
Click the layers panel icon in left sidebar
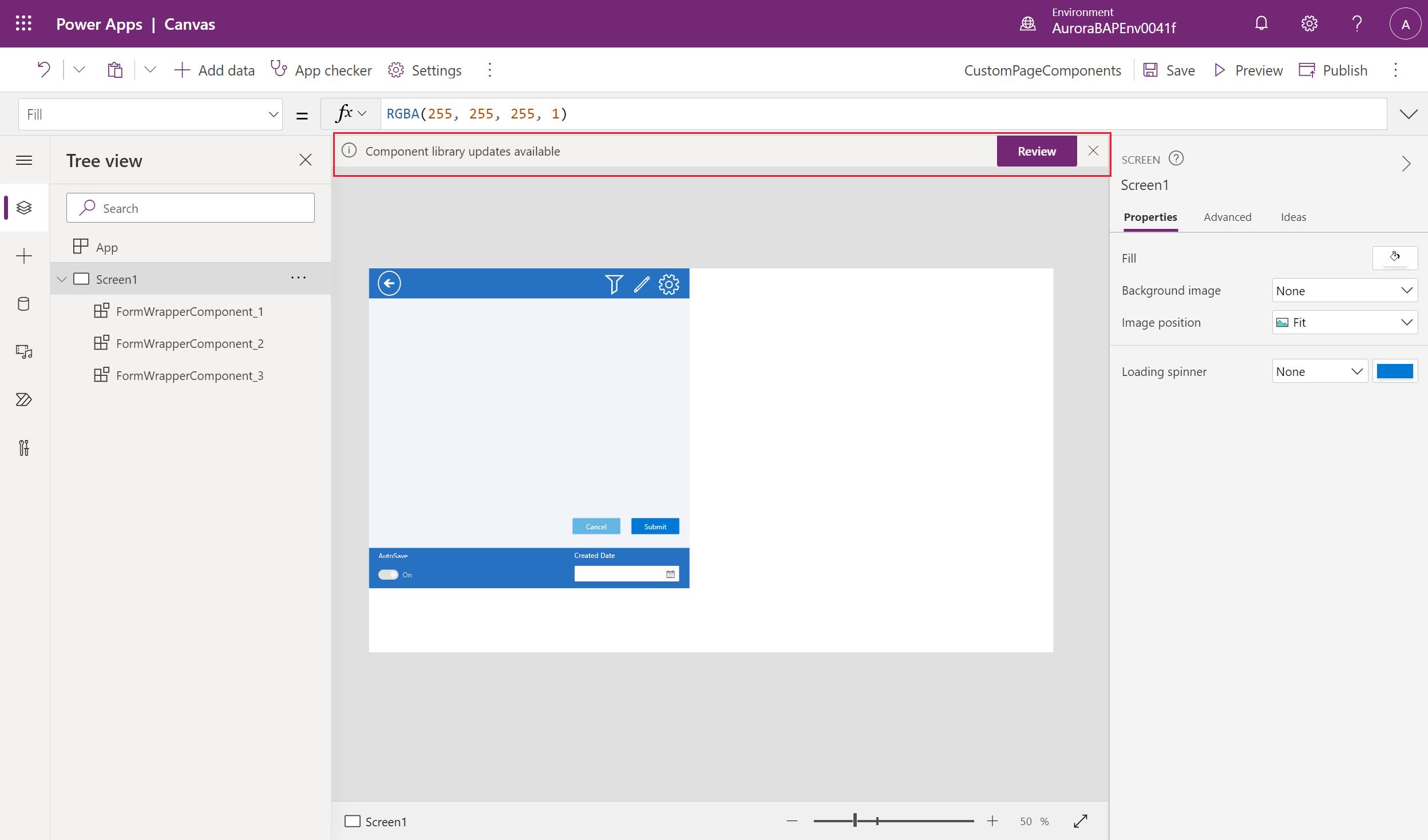click(x=25, y=207)
